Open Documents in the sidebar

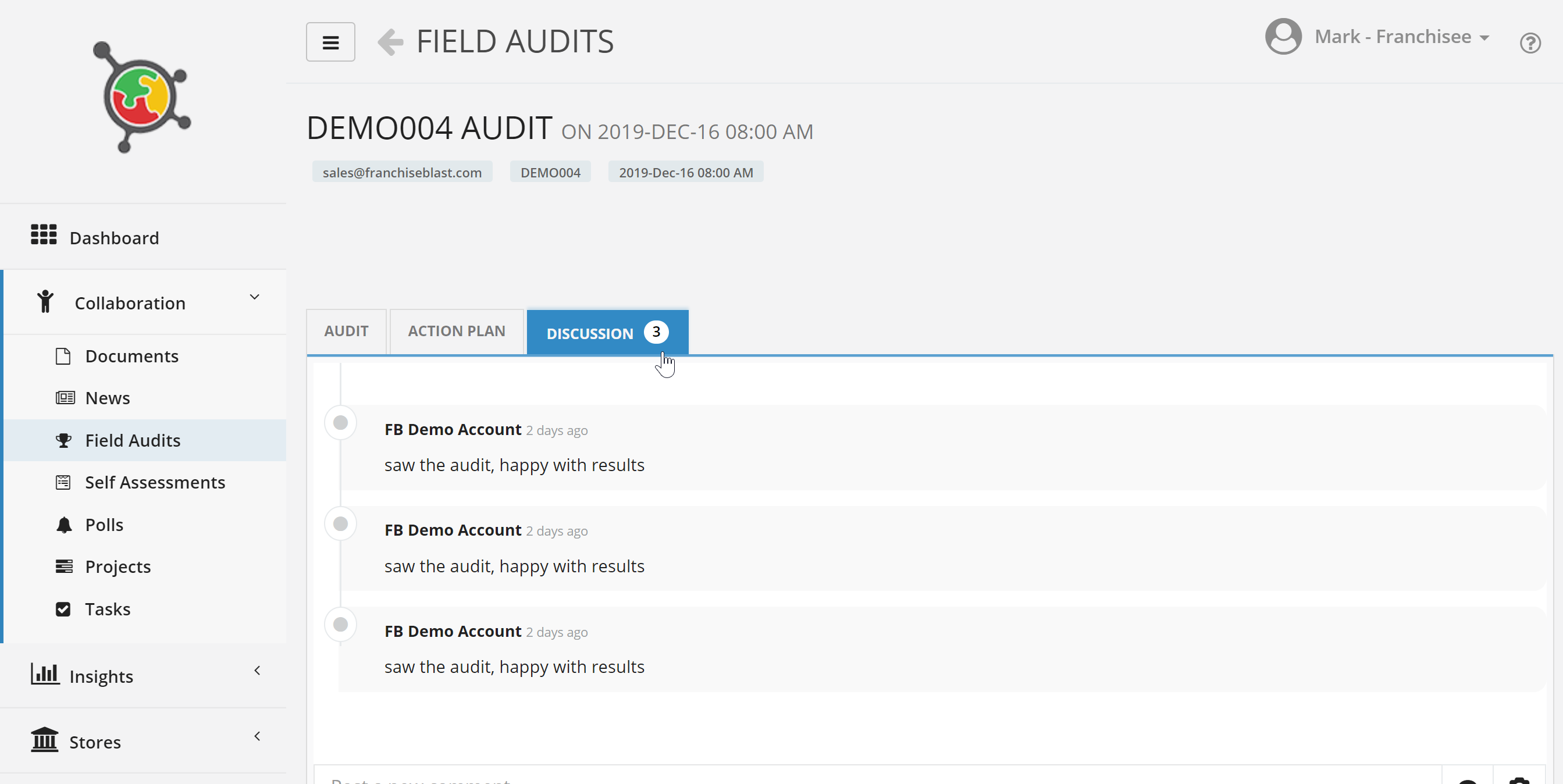[x=131, y=356]
